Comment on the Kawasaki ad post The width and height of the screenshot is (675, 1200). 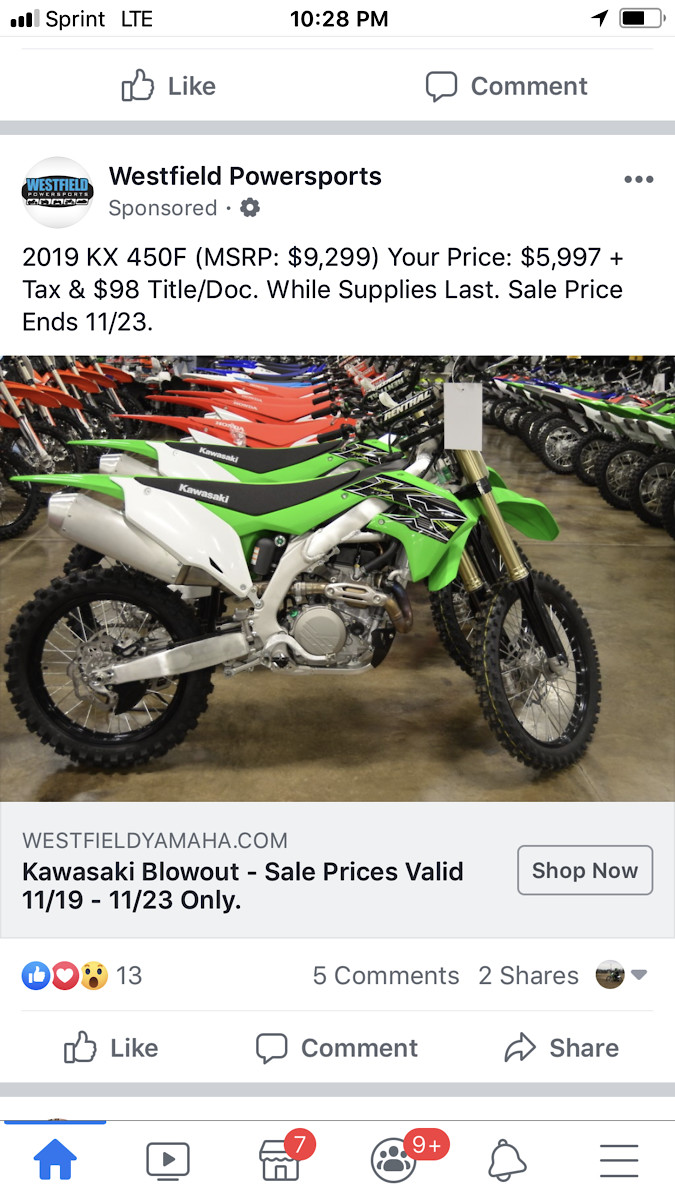[x=336, y=1047]
